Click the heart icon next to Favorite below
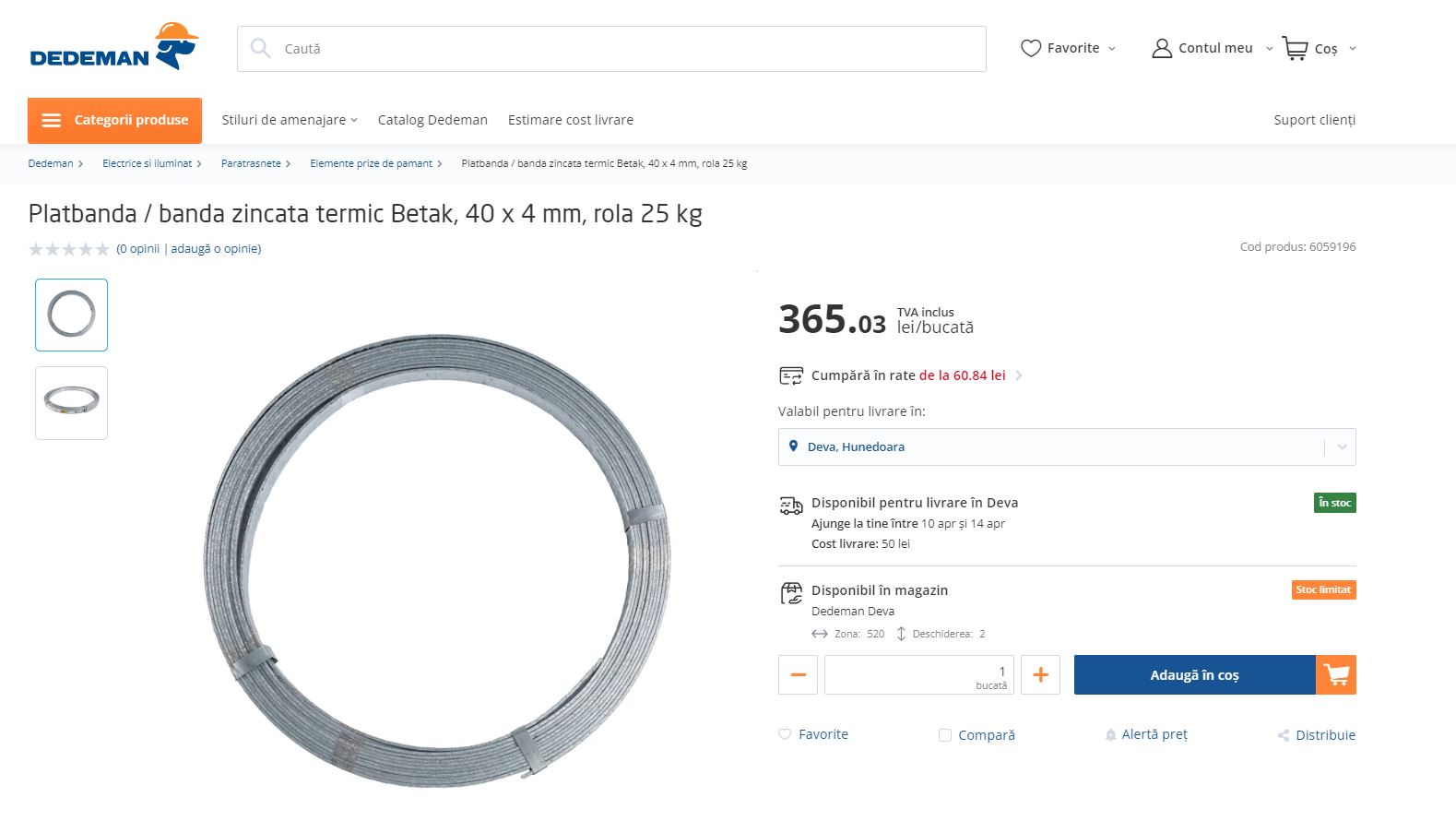Viewport: 1456px width, 833px height. click(x=785, y=734)
